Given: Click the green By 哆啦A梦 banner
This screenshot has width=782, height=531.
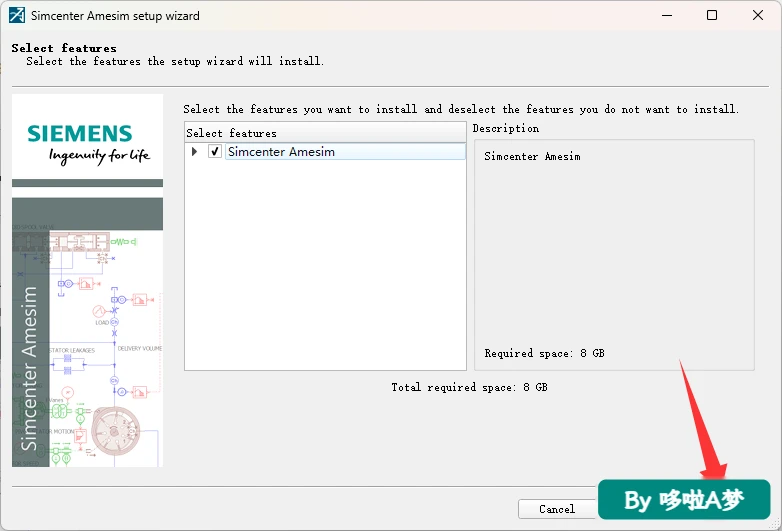Looking at the screenshot, I should (x=684, y=500).
